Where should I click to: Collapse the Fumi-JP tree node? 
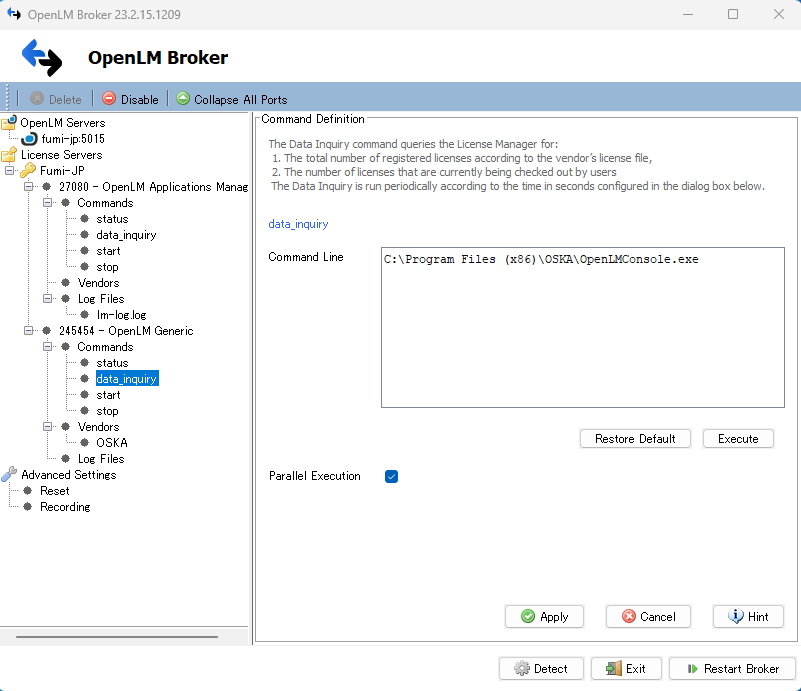[x=10, y=171]
